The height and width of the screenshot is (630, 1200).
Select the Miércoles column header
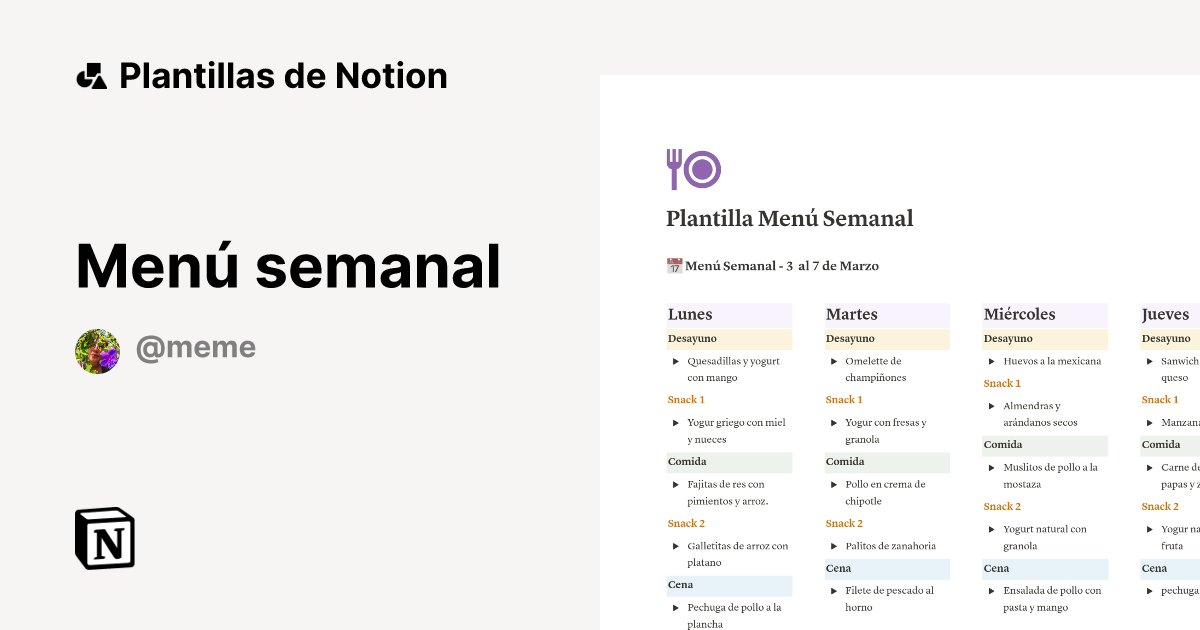tap(1019, 314)
